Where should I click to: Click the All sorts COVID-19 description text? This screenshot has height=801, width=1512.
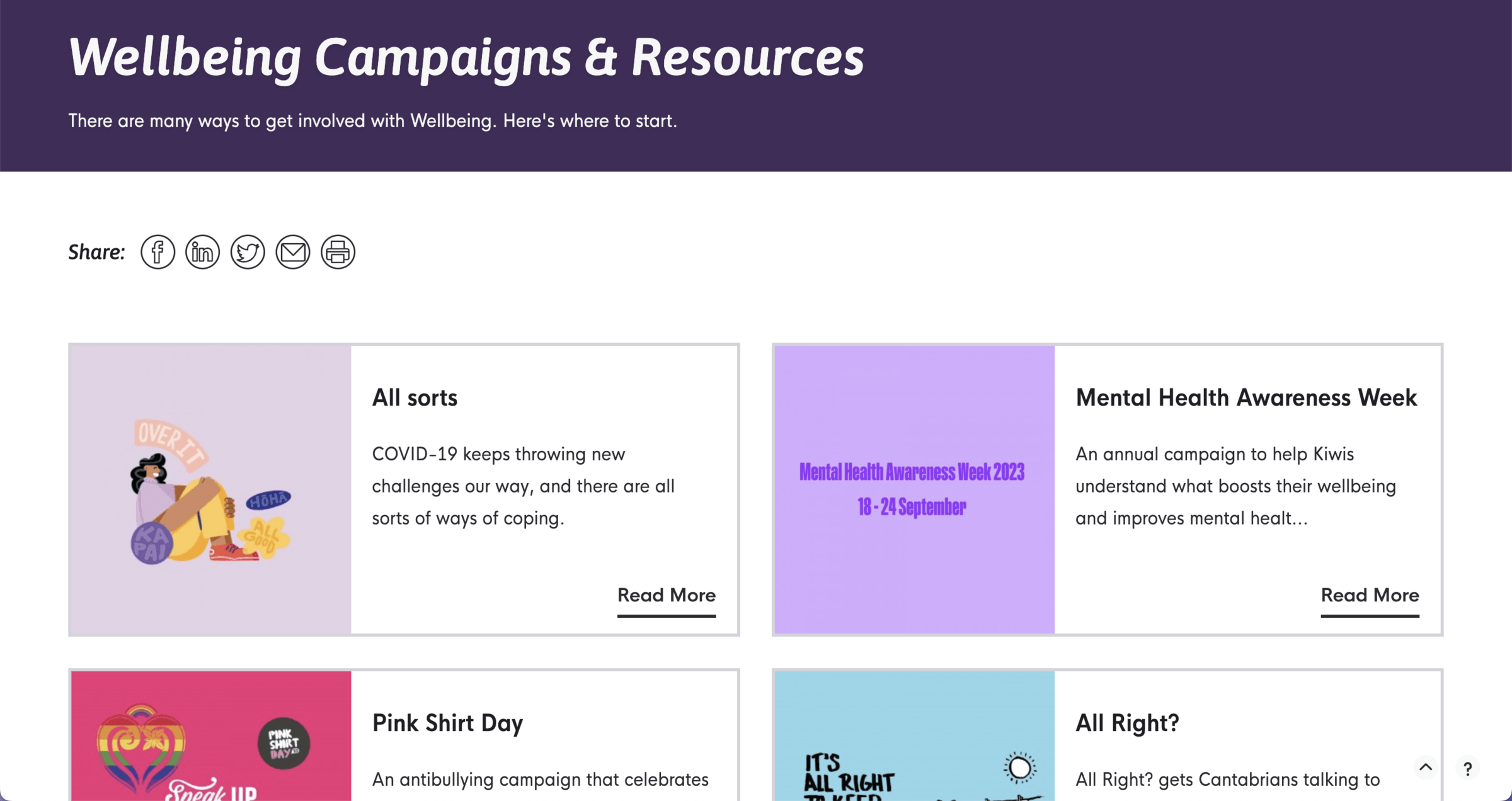tap(523, 486)
